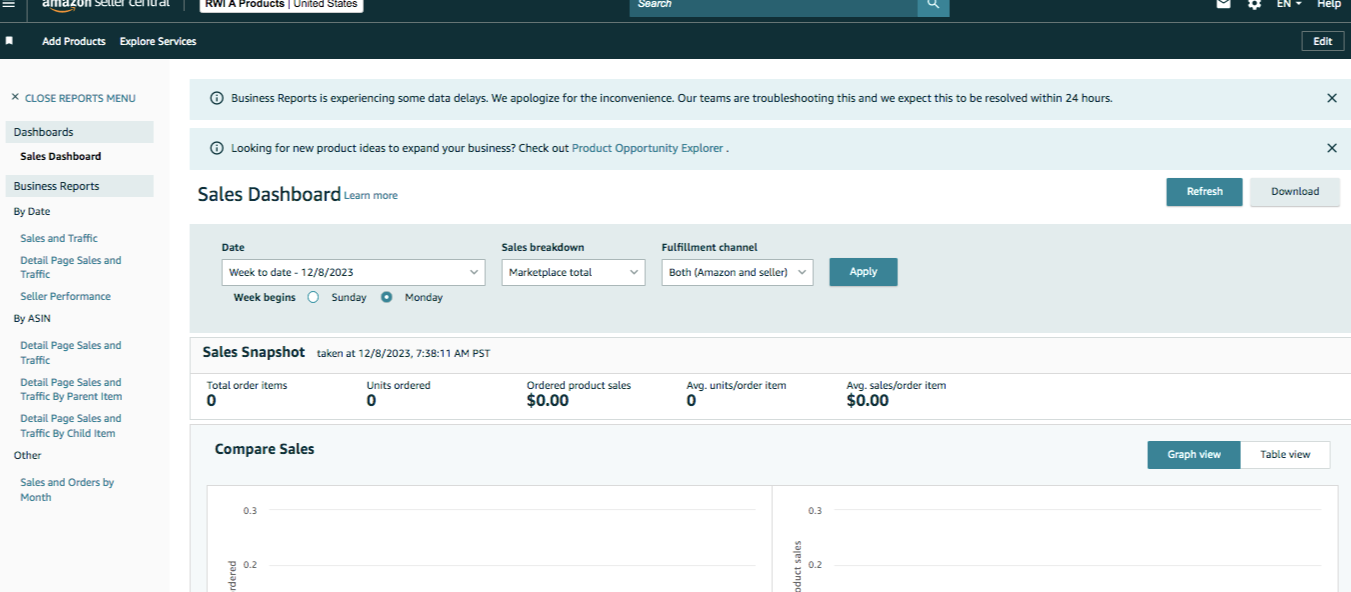Click the Download button
Viewport: 1351px width, 592px height.
(1295, 192)
